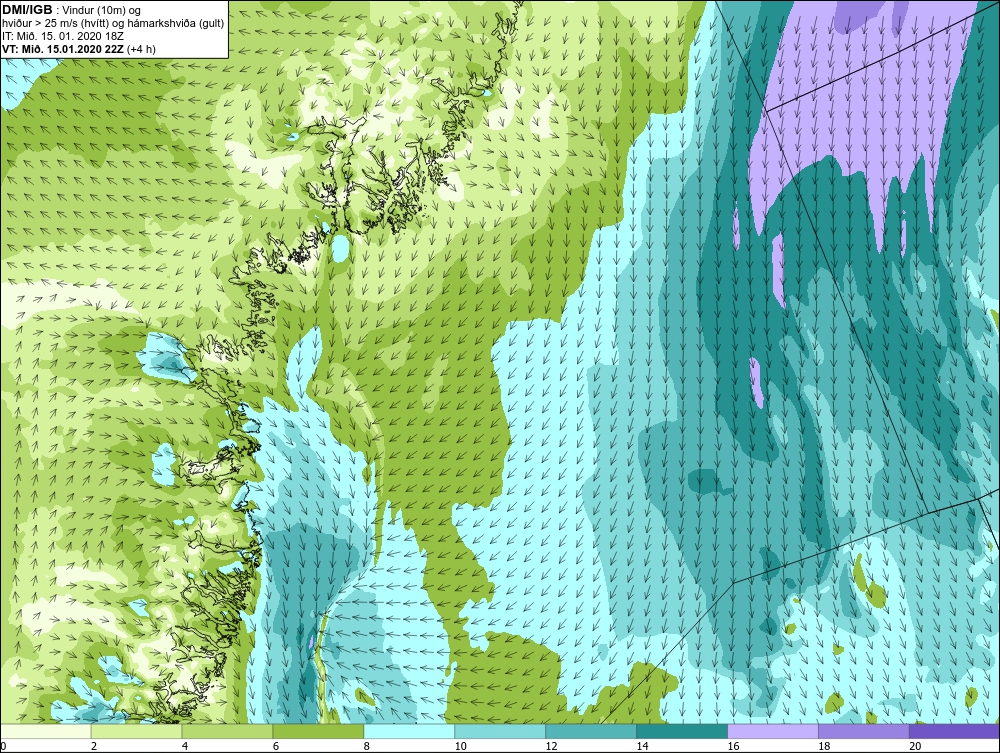Click the 'IT: Mið. 15. 01. 2020 18Z' line
The height and width of the screenshot is (753, 1000).
click(62, 36)
